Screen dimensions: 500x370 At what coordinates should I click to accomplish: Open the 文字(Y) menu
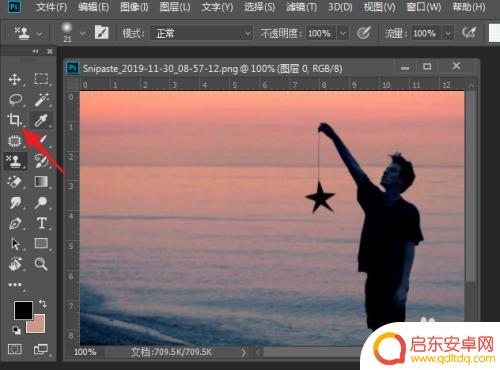pos(217,7)
